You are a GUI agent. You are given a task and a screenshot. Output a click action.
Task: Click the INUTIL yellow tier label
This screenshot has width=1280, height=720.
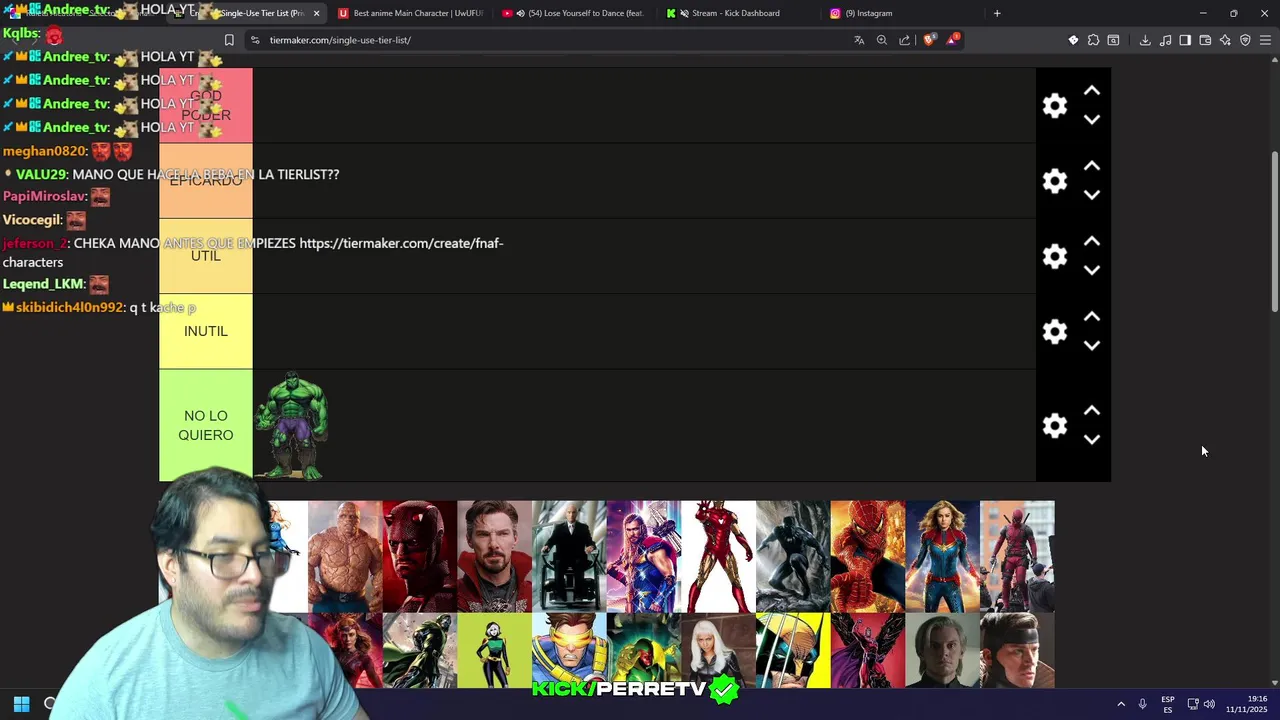pos(206,331)
